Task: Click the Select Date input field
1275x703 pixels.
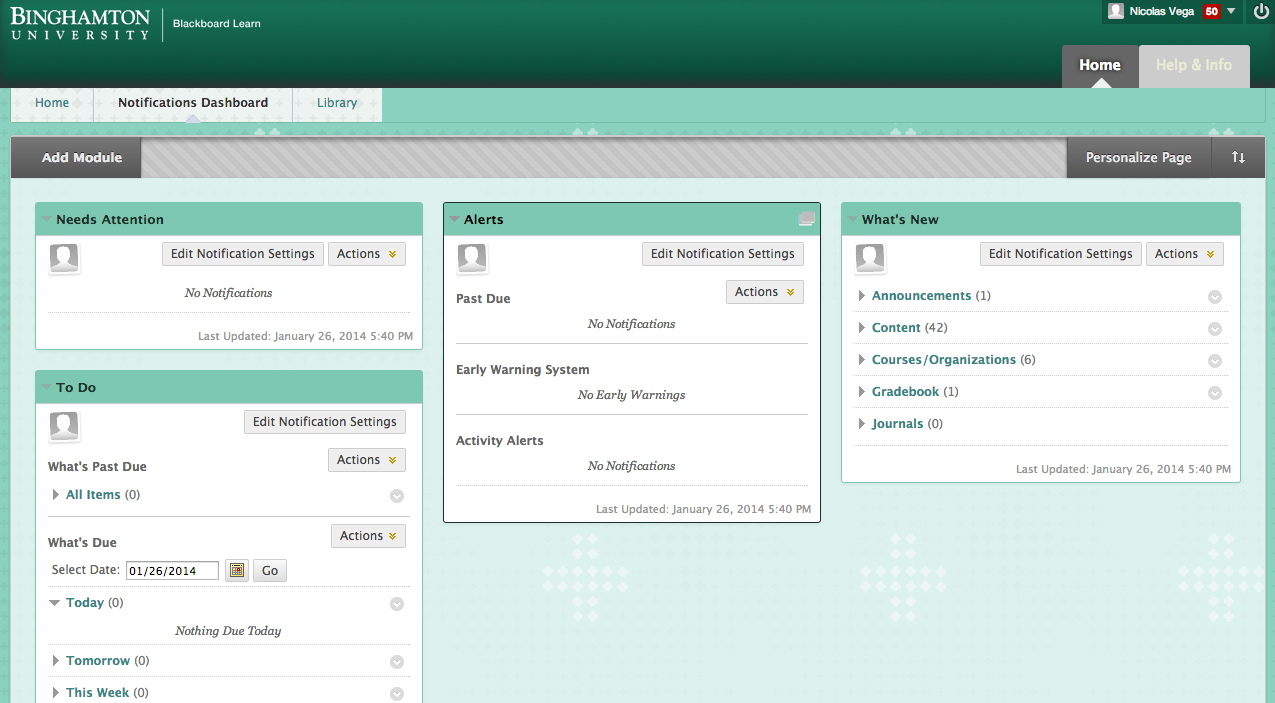Action: [172, 571]
